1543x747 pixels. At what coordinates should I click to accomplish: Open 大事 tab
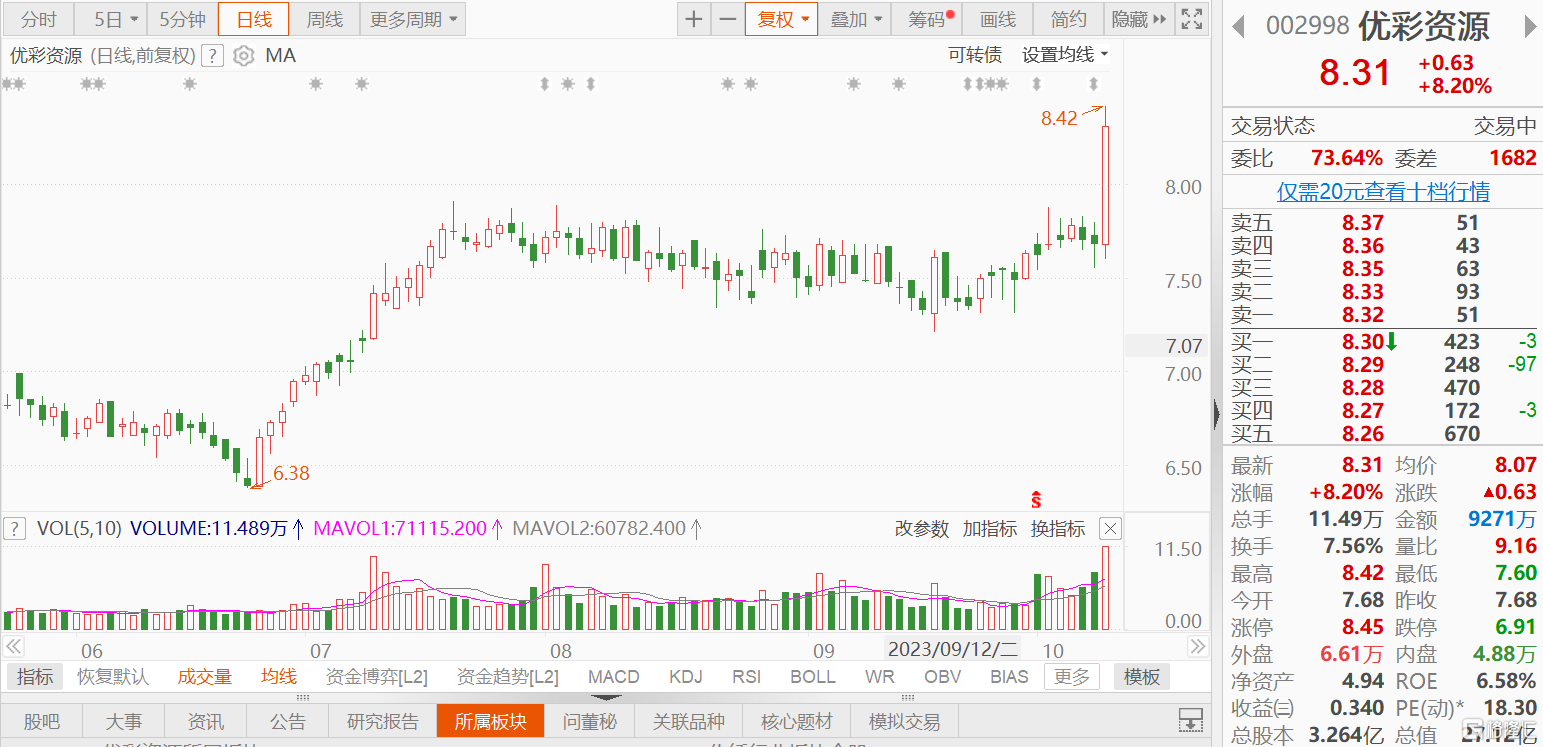(124, 721)
